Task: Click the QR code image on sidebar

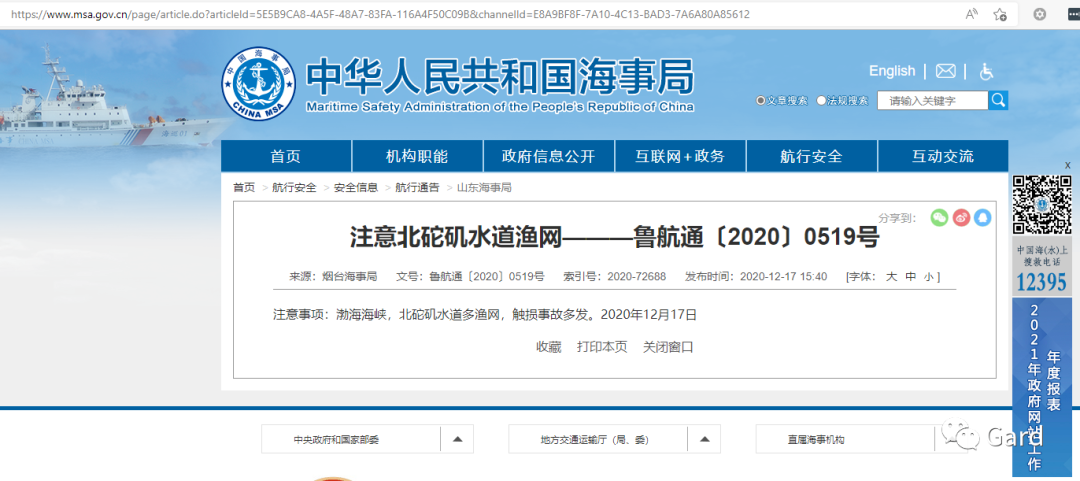Action: (1041, 205)
